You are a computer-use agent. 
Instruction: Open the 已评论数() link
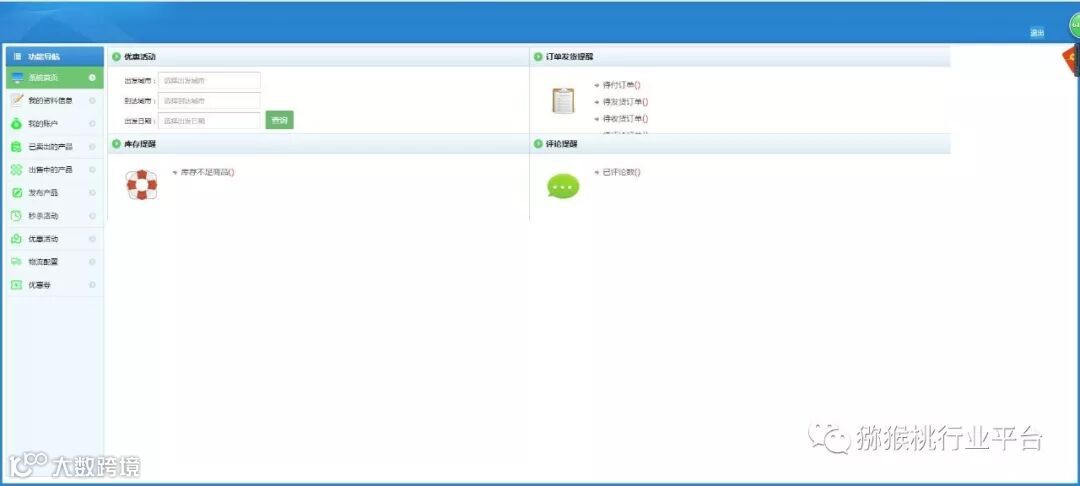point(621,172)
